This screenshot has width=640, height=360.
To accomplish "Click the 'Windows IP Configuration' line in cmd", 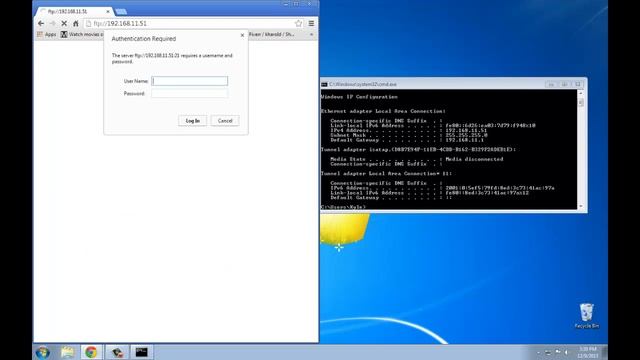I will 359,97.
